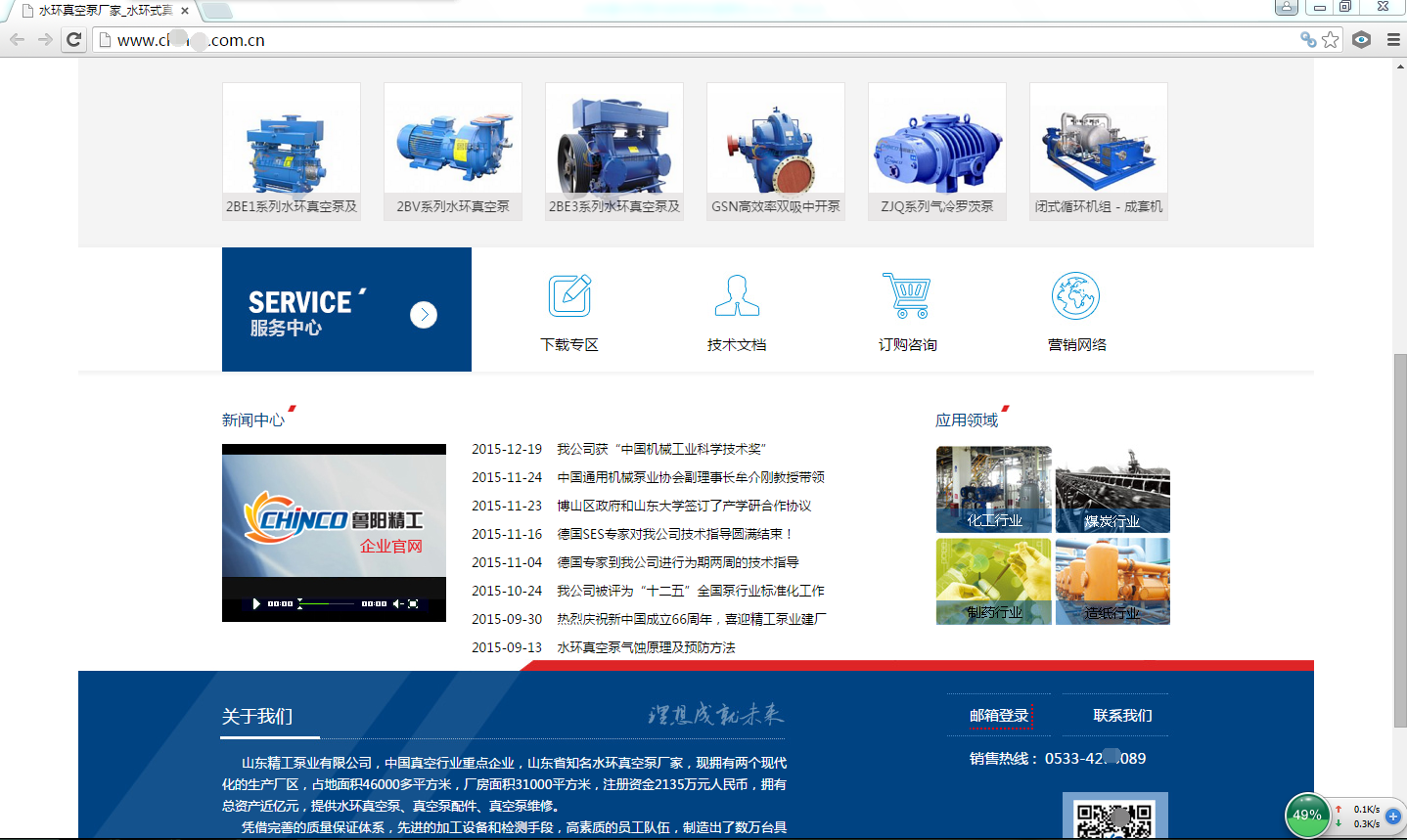The image size is (1407, 840).
Task: Click the 订购咨询 shopping cart icon
Action: tap(907, 295)
